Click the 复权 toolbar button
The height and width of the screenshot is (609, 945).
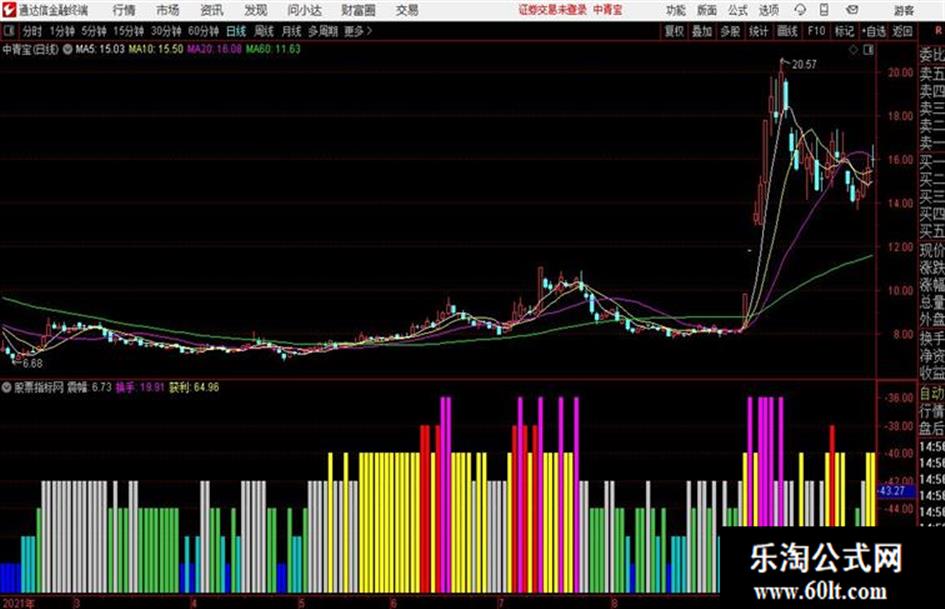[674, 31]
